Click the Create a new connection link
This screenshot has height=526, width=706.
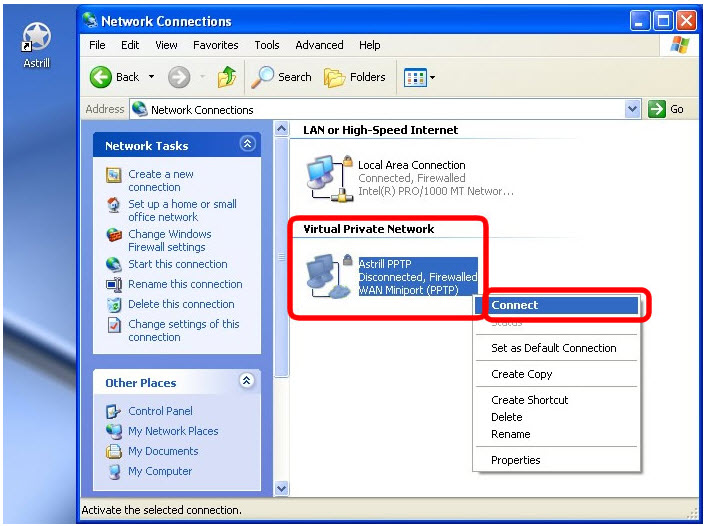coord(161,181)
